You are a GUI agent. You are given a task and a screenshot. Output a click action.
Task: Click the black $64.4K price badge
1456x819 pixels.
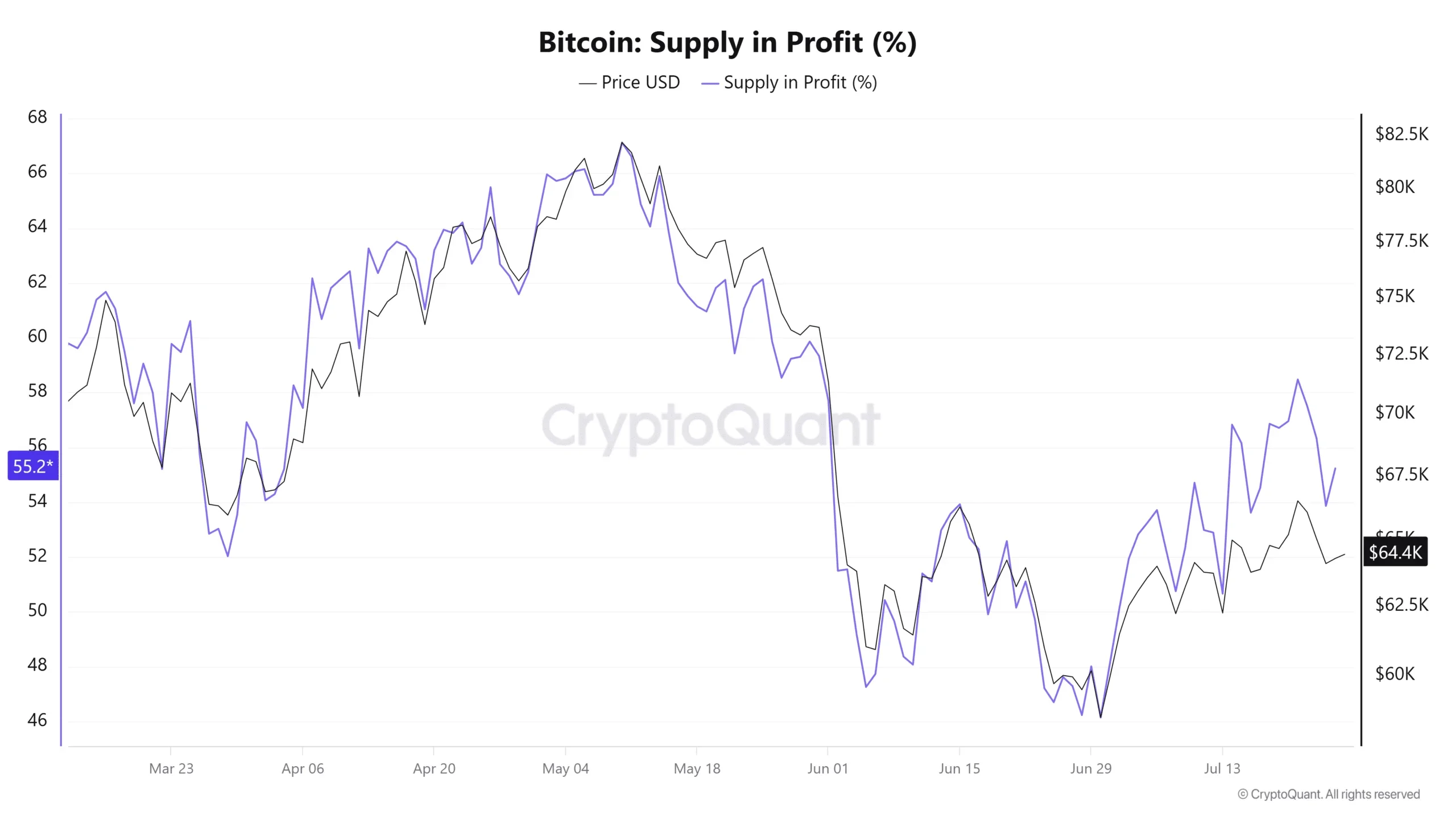[x=1395, y=552]
